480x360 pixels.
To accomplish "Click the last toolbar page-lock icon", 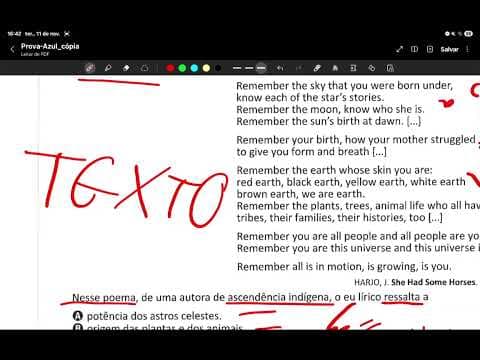I will (x=390, y=68).
